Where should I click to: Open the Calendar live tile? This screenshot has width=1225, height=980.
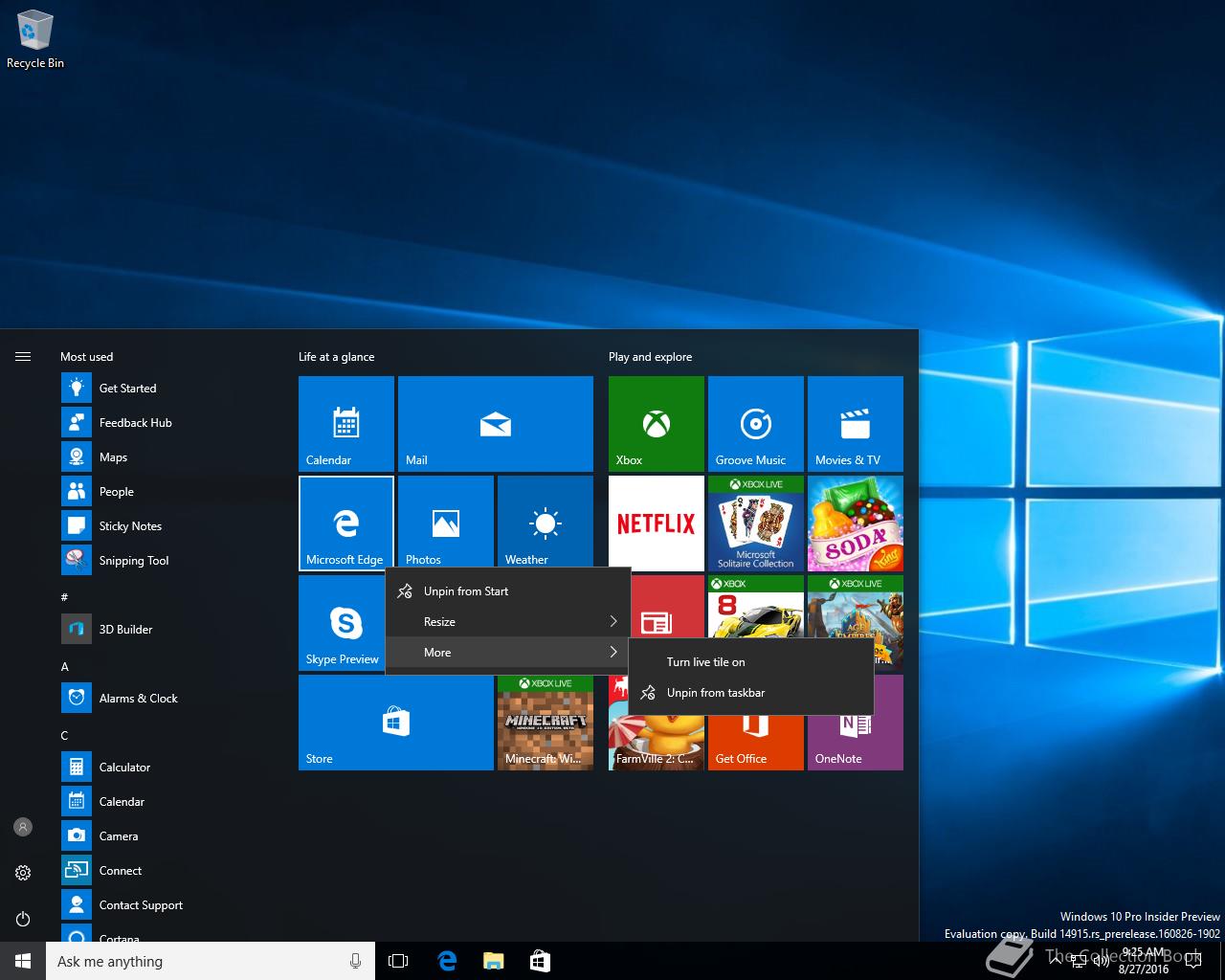click(346, 424)
